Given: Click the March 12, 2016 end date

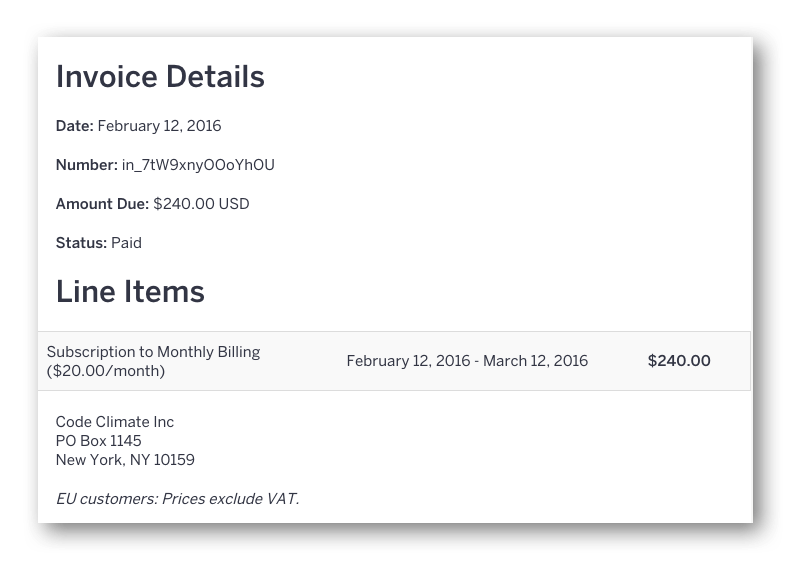Looking at the screenshot, I should (x=536, y=361).
